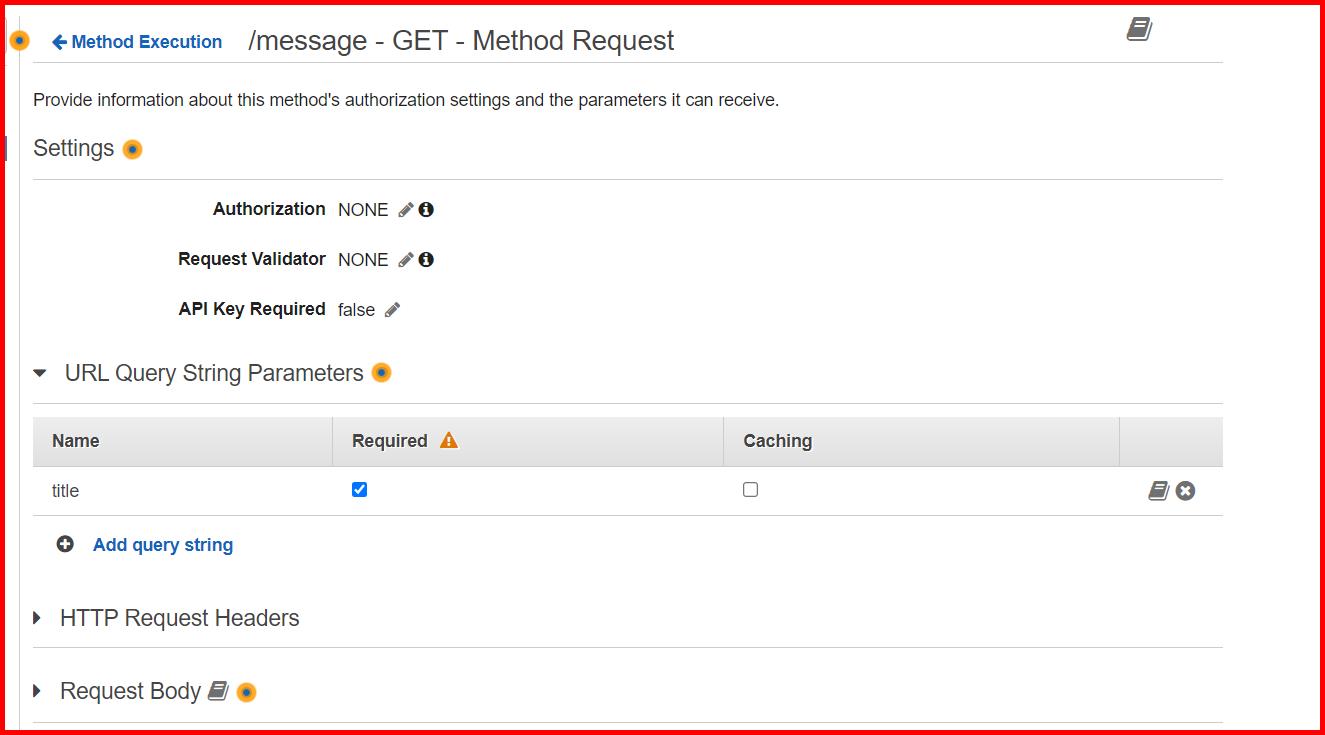Image resolution: width=1325 pixels, height=735 pixels.
Task: Uncheck the Required checkbox for title
Action: pos(360,490)
